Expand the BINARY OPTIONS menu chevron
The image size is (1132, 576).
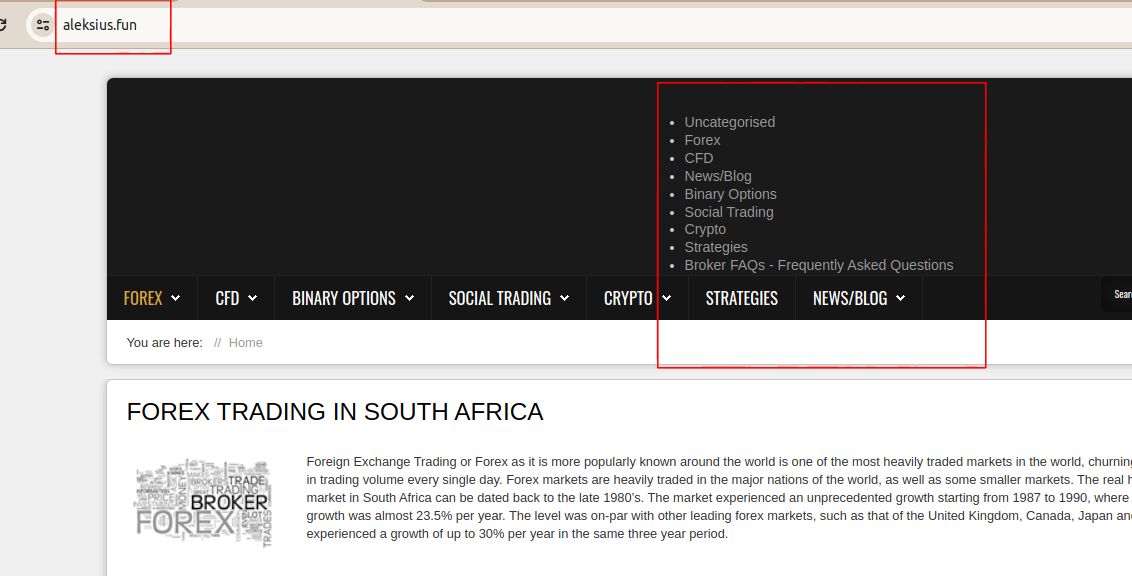pos(409,298)
